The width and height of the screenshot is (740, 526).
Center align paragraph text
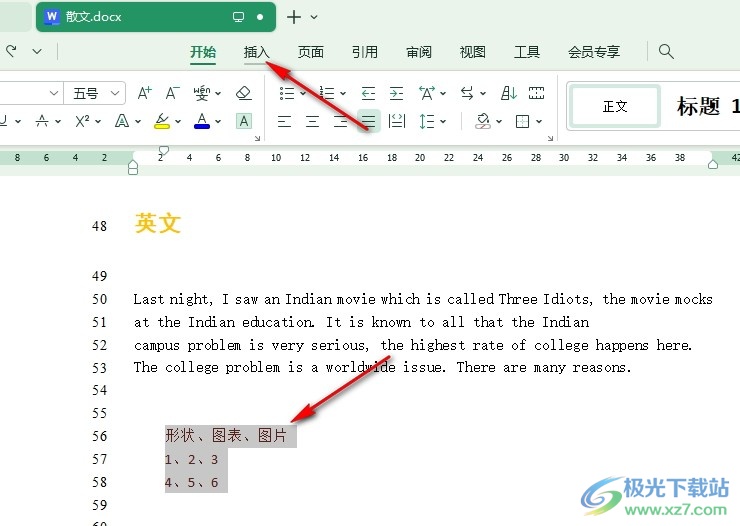point(312,121)
